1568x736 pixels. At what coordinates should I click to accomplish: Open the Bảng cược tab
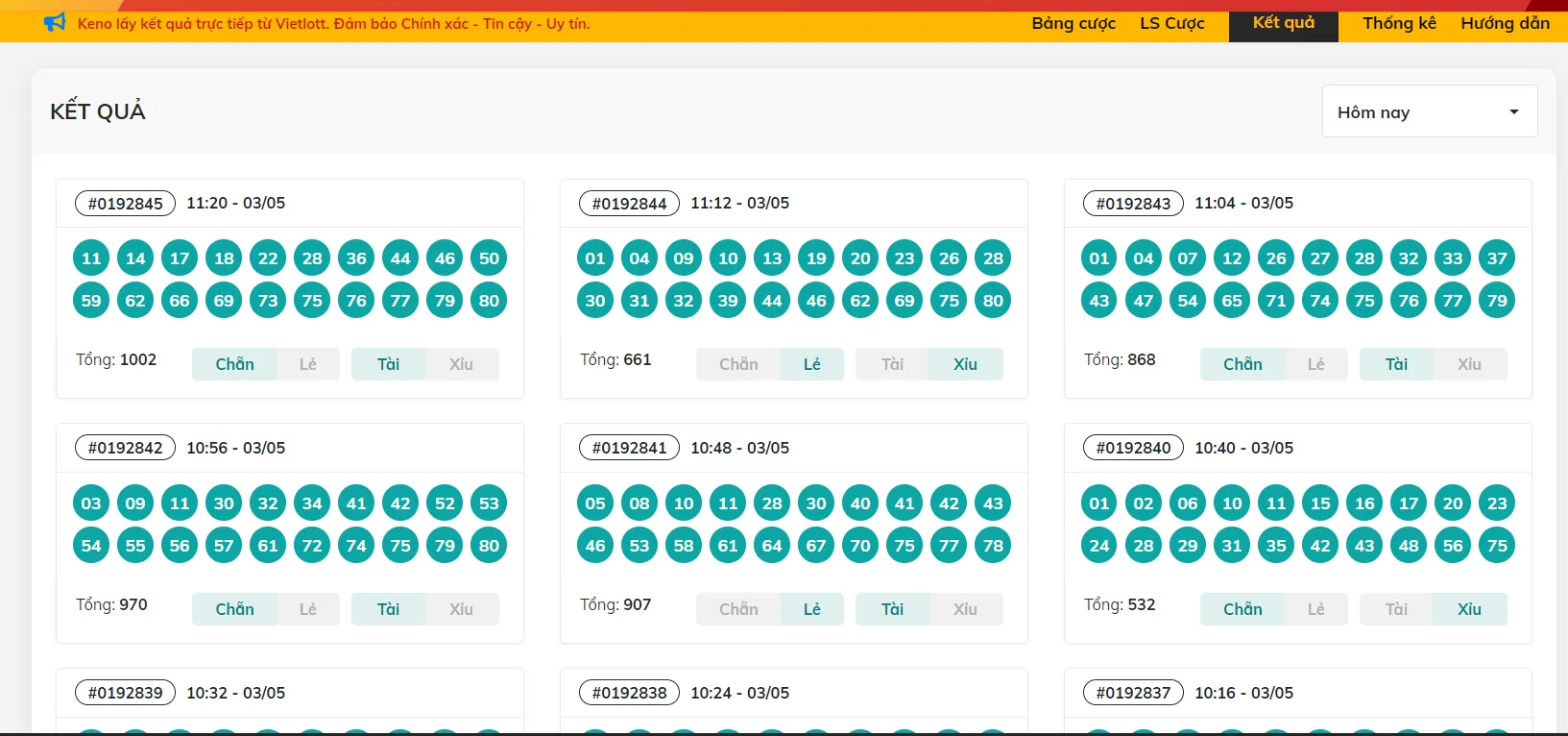[1073, 23]
